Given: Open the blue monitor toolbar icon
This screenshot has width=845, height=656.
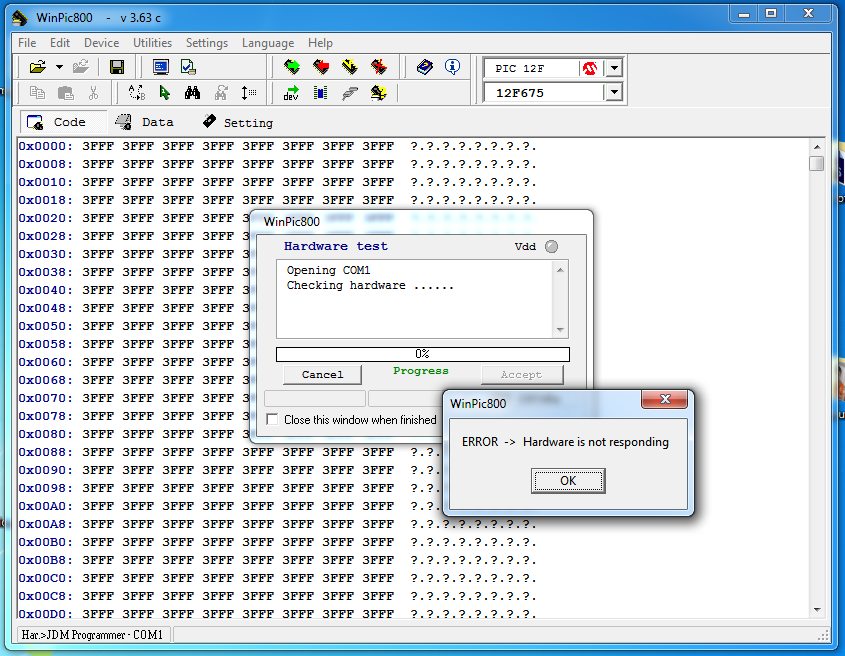Looking at the screenshot, I should tap(161, 67).
